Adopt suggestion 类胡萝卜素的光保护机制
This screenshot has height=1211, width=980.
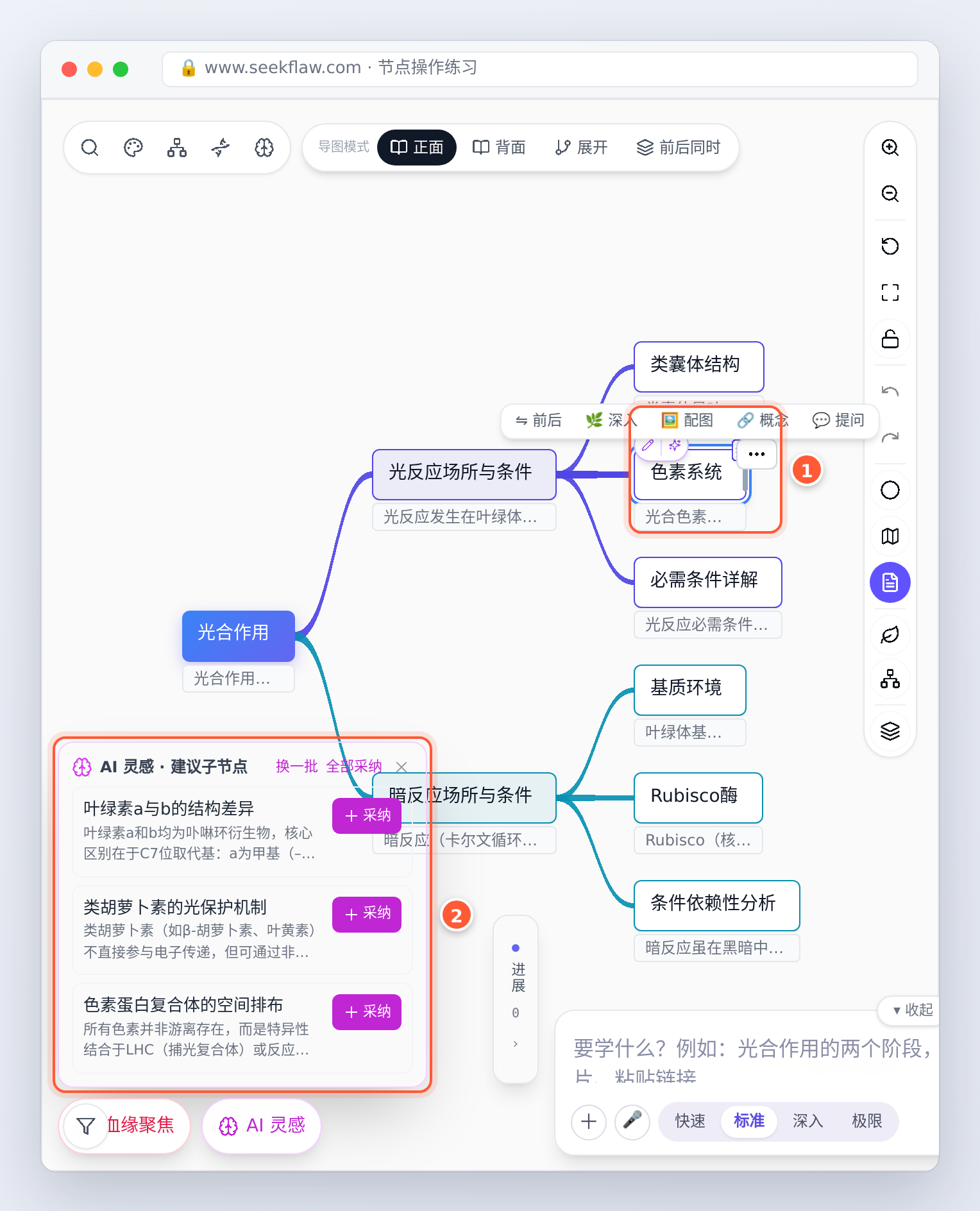(367, 914)
